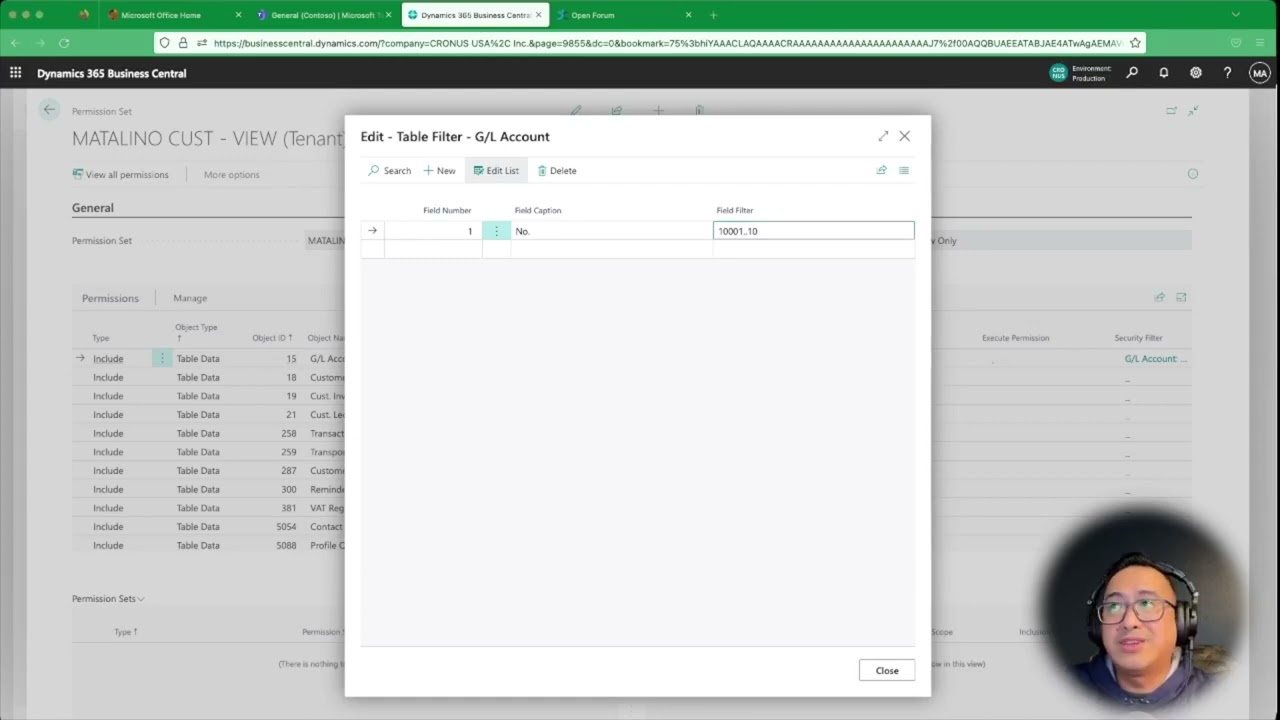This screenshot has width=1280, height=720.
Task: Click the edit pencil icon on Permission Set page
Action: (x=576, y=110)
